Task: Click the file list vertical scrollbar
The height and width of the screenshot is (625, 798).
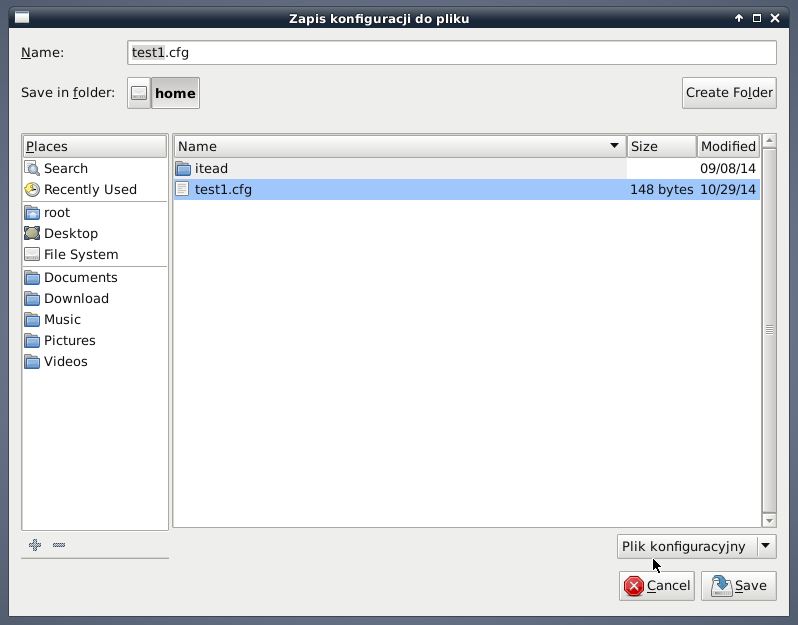Action: [769, 330]
